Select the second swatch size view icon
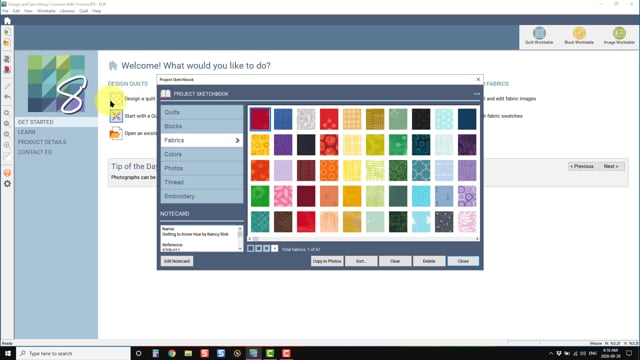640x360 pixels. 258,249
